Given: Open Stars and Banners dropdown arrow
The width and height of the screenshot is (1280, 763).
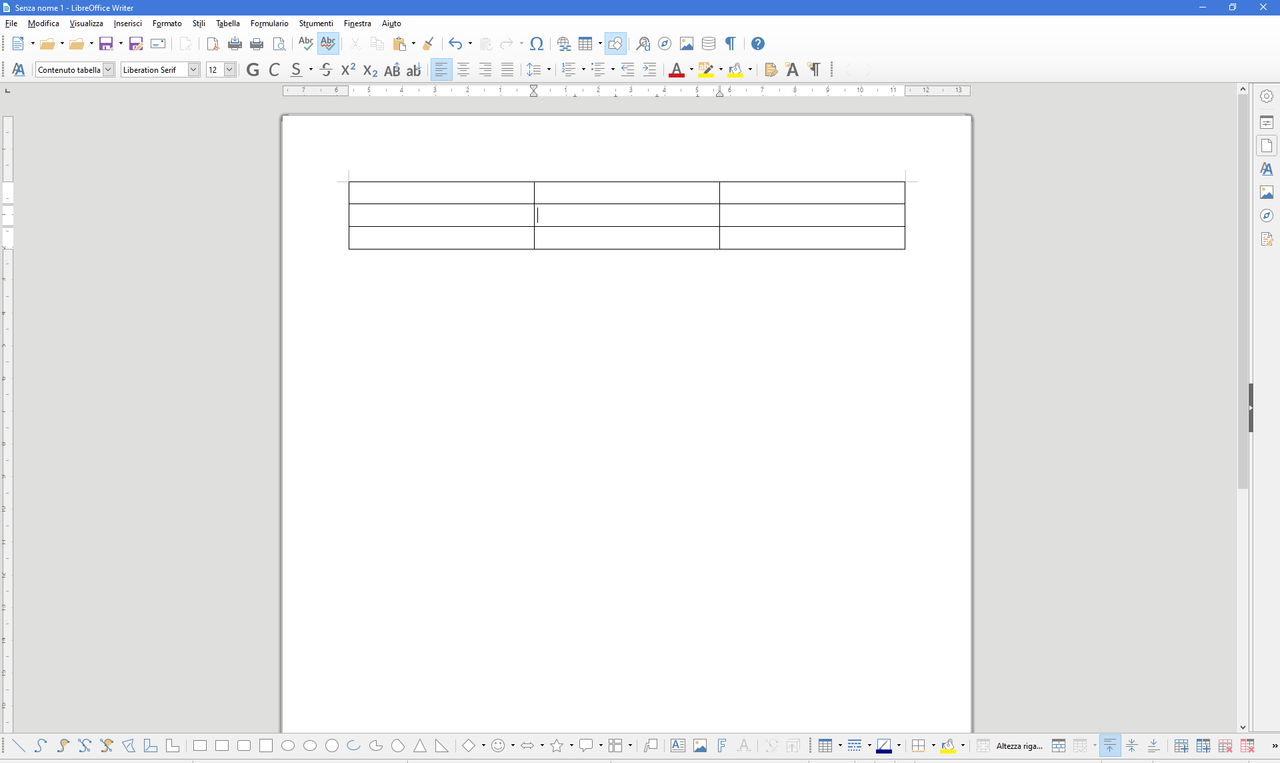Looking at the screenshot, I should click(571, 746).
